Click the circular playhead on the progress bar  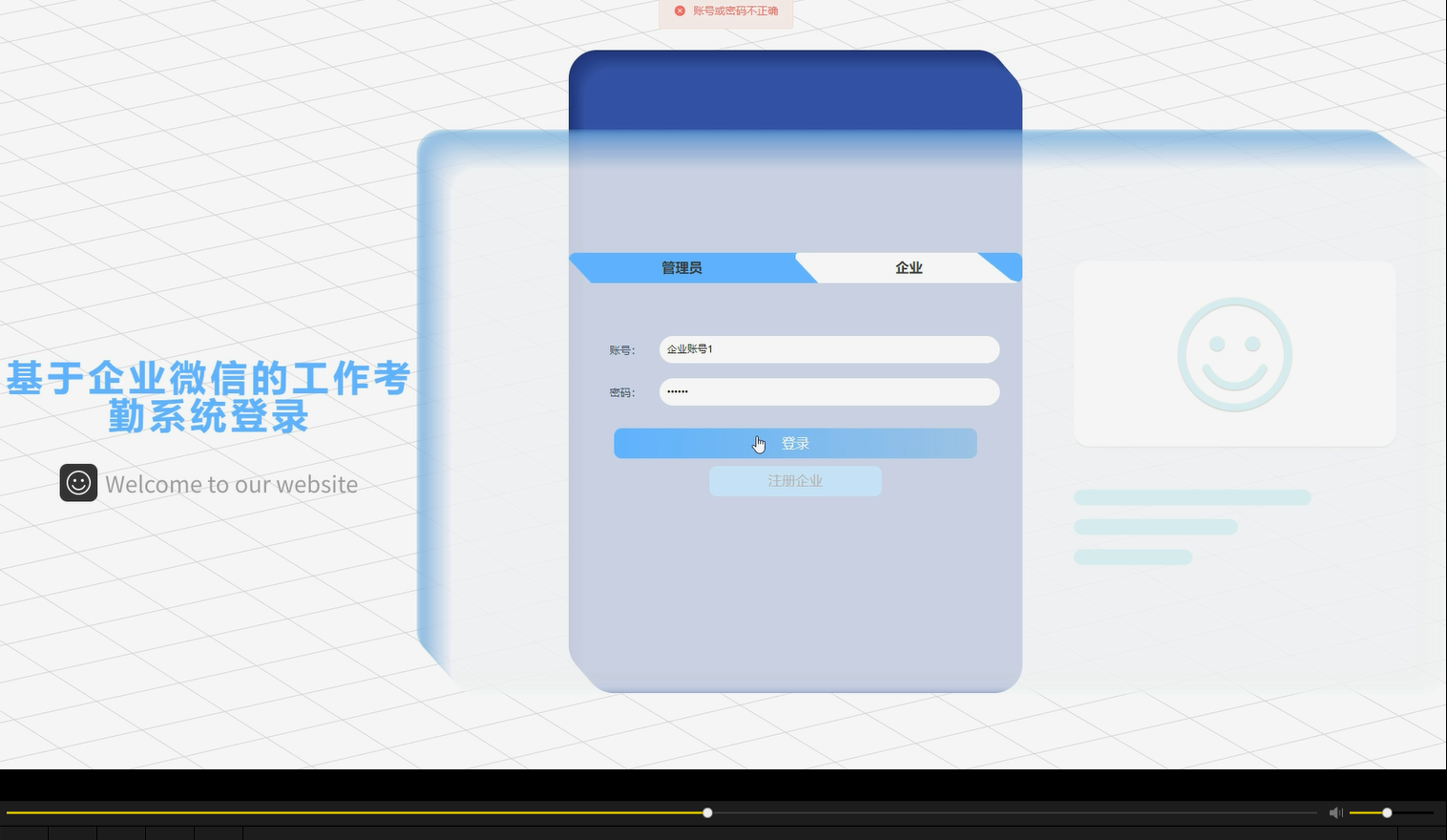point(706,812)
